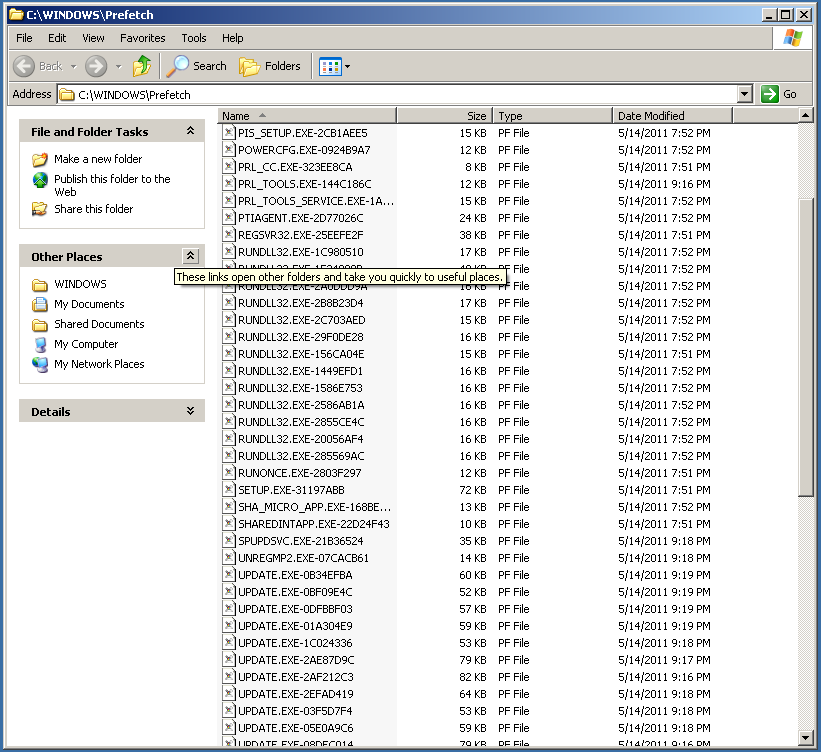
Task: Click the WINDOWS folder icon in Other Places
Action: (x=40, y=284)
